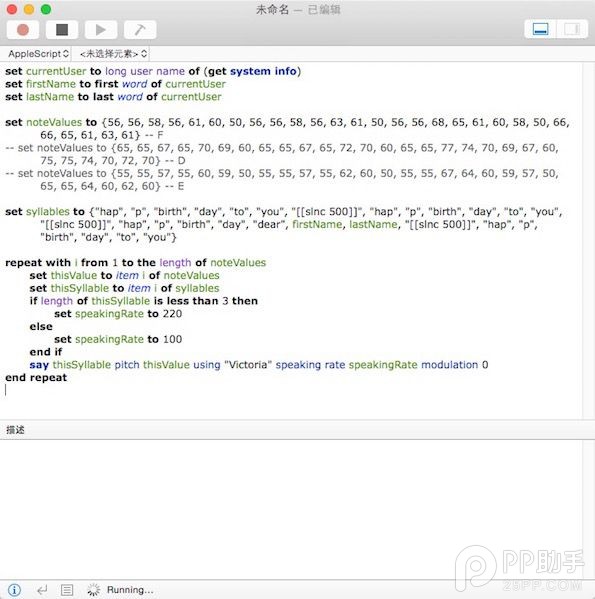Click the Record button in toolbar
Image resolution: width=595 pixels, height=599 pixels.
pos(23,30)
